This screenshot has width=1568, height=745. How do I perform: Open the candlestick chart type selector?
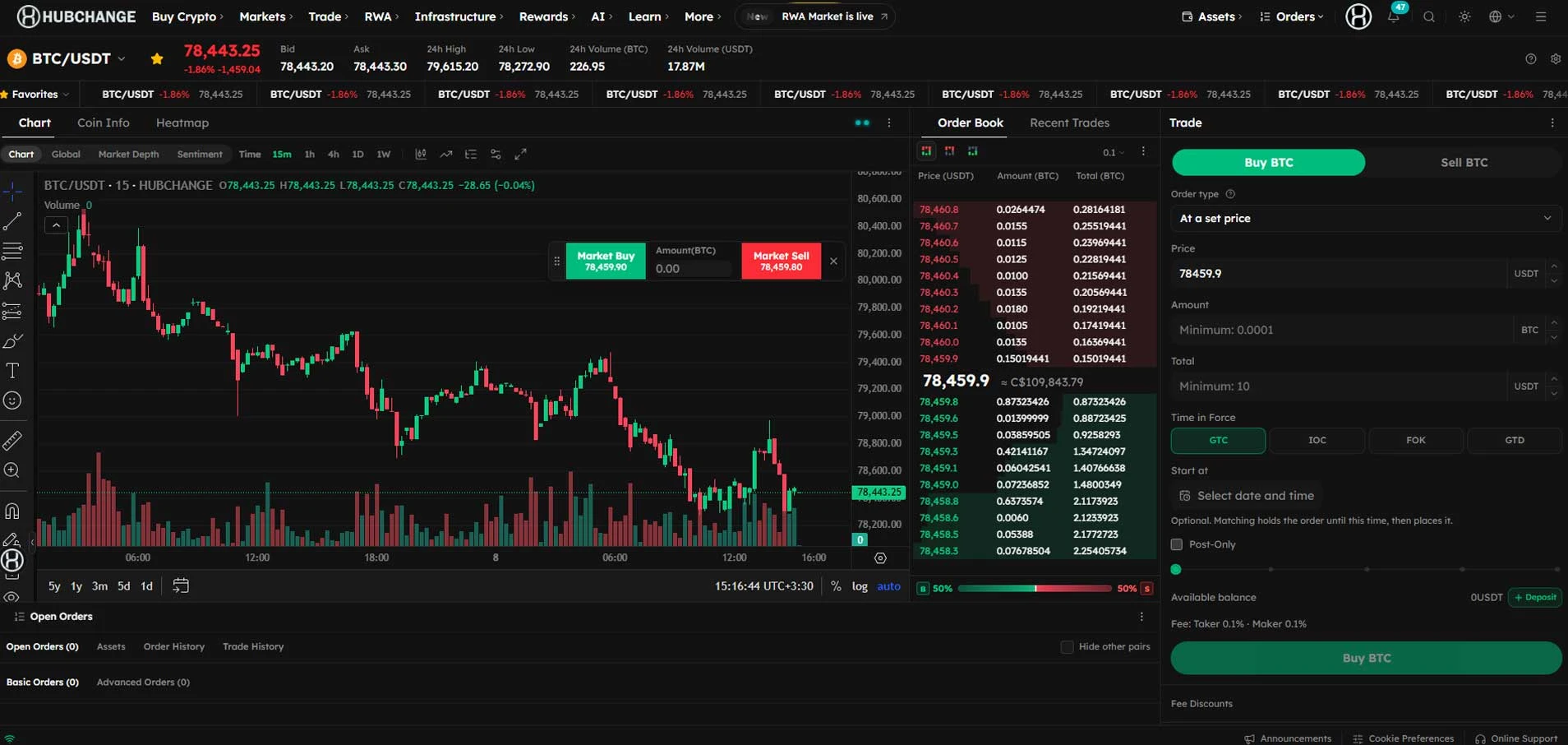point(421,154)
